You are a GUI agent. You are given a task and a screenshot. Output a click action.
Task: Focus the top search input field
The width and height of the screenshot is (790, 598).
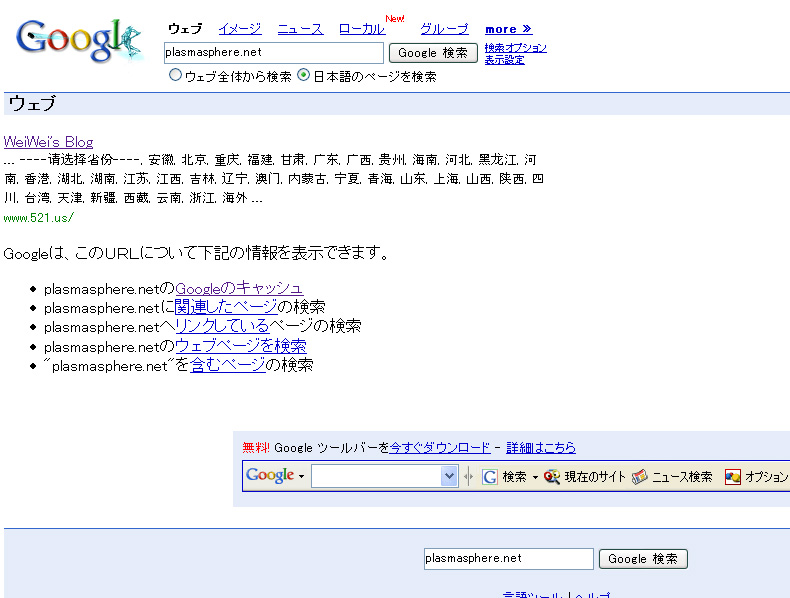coord(274,53)
